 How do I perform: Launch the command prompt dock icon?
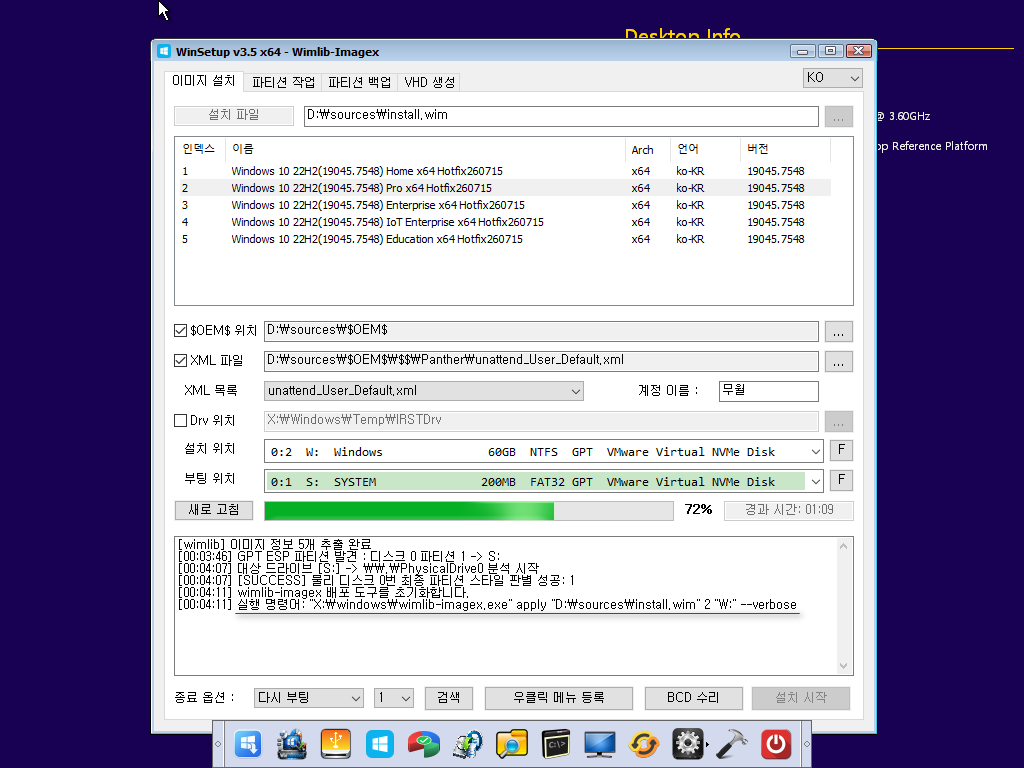[556, 744]
